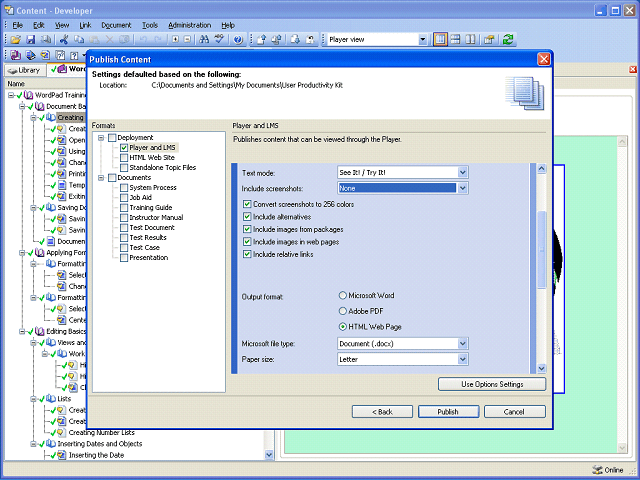Click the Expand all plus icon
640x480 pixels.
click(x=175, y=40)
